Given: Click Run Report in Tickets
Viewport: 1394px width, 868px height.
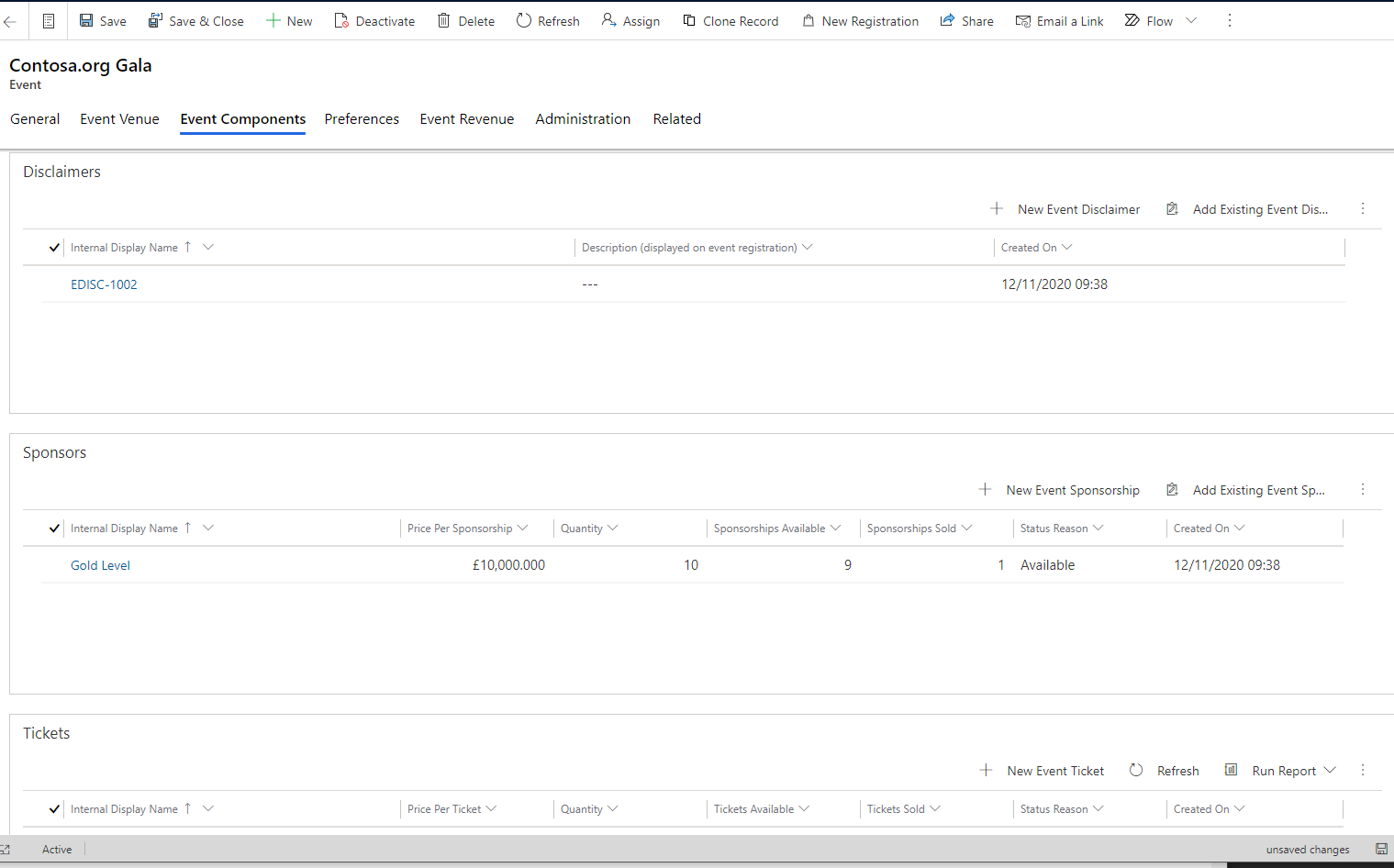Looking at the screenshot, I should coord(1271,771).
